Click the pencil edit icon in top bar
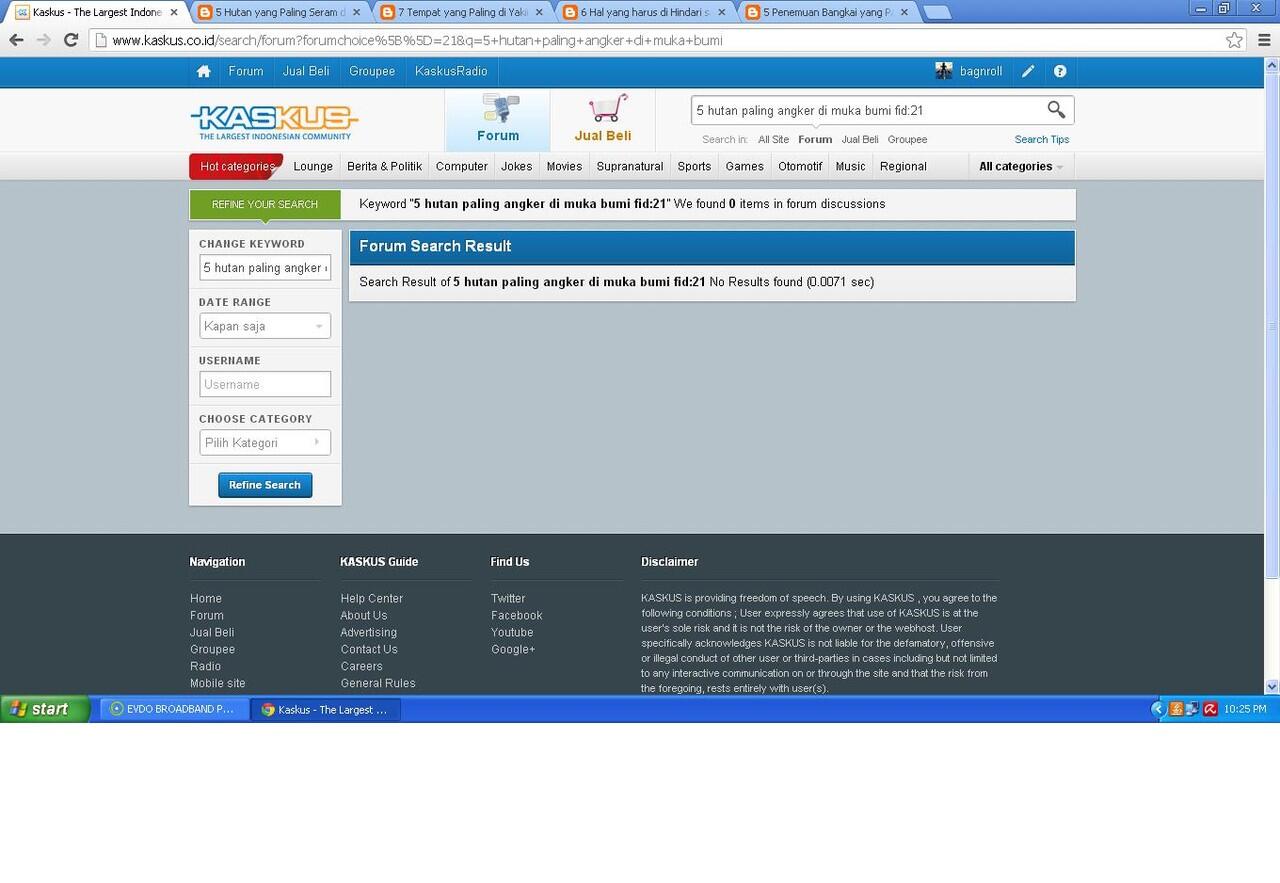Viewport: 1280px width, 883px height. [1028, 72]
